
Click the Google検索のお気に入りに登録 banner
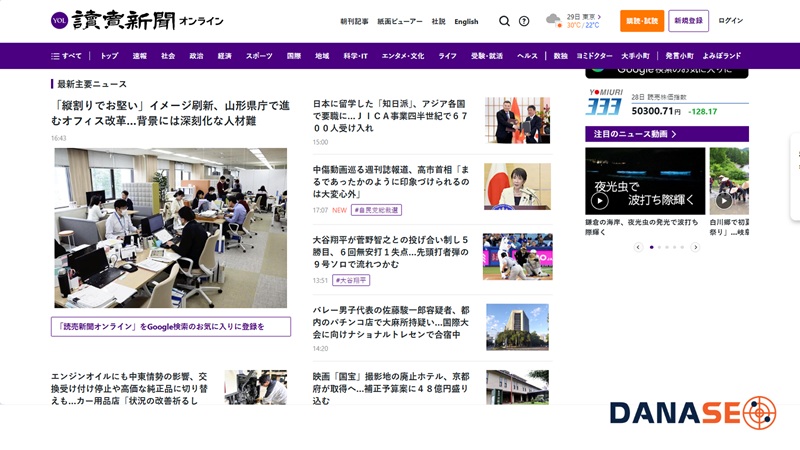pos(170,327)
